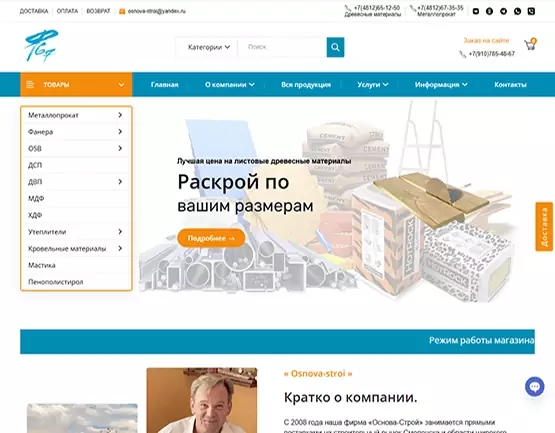Click the man's portrait photo
Viewport: 555px width, 433px height.
pos(202,400)
